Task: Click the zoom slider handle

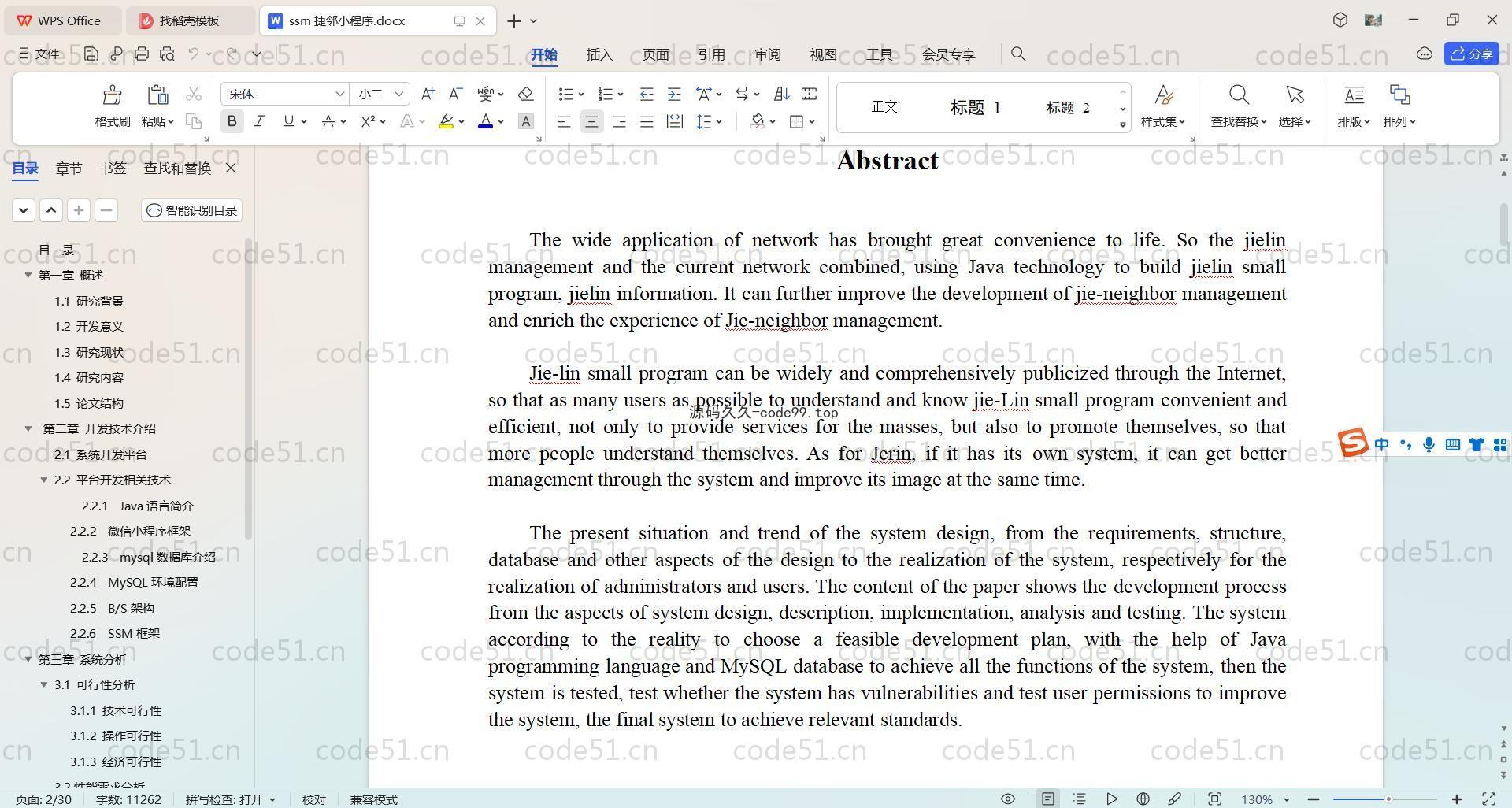Action: [1388, 799]
